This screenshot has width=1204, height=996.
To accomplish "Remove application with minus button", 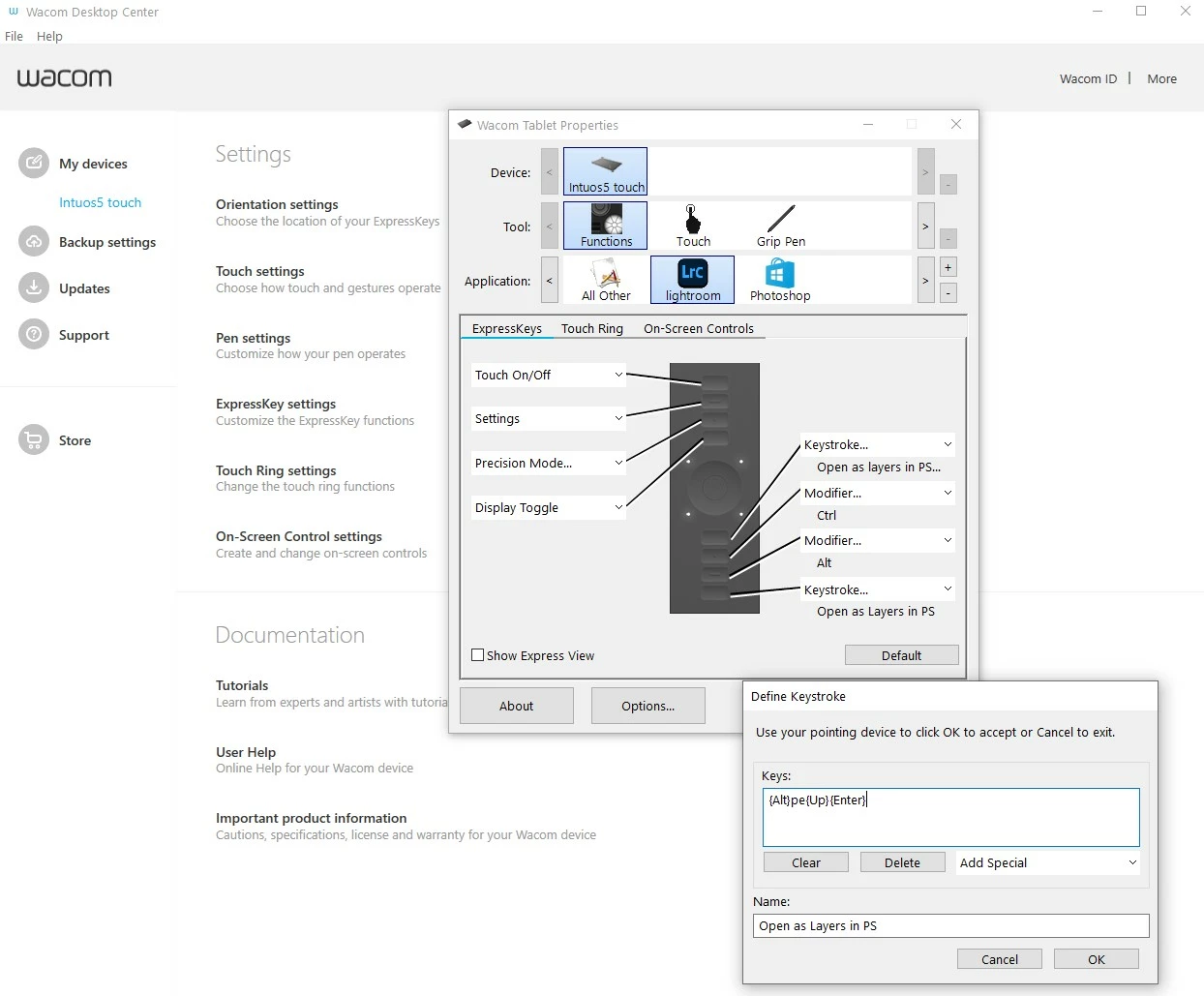I will pos(948,292).
